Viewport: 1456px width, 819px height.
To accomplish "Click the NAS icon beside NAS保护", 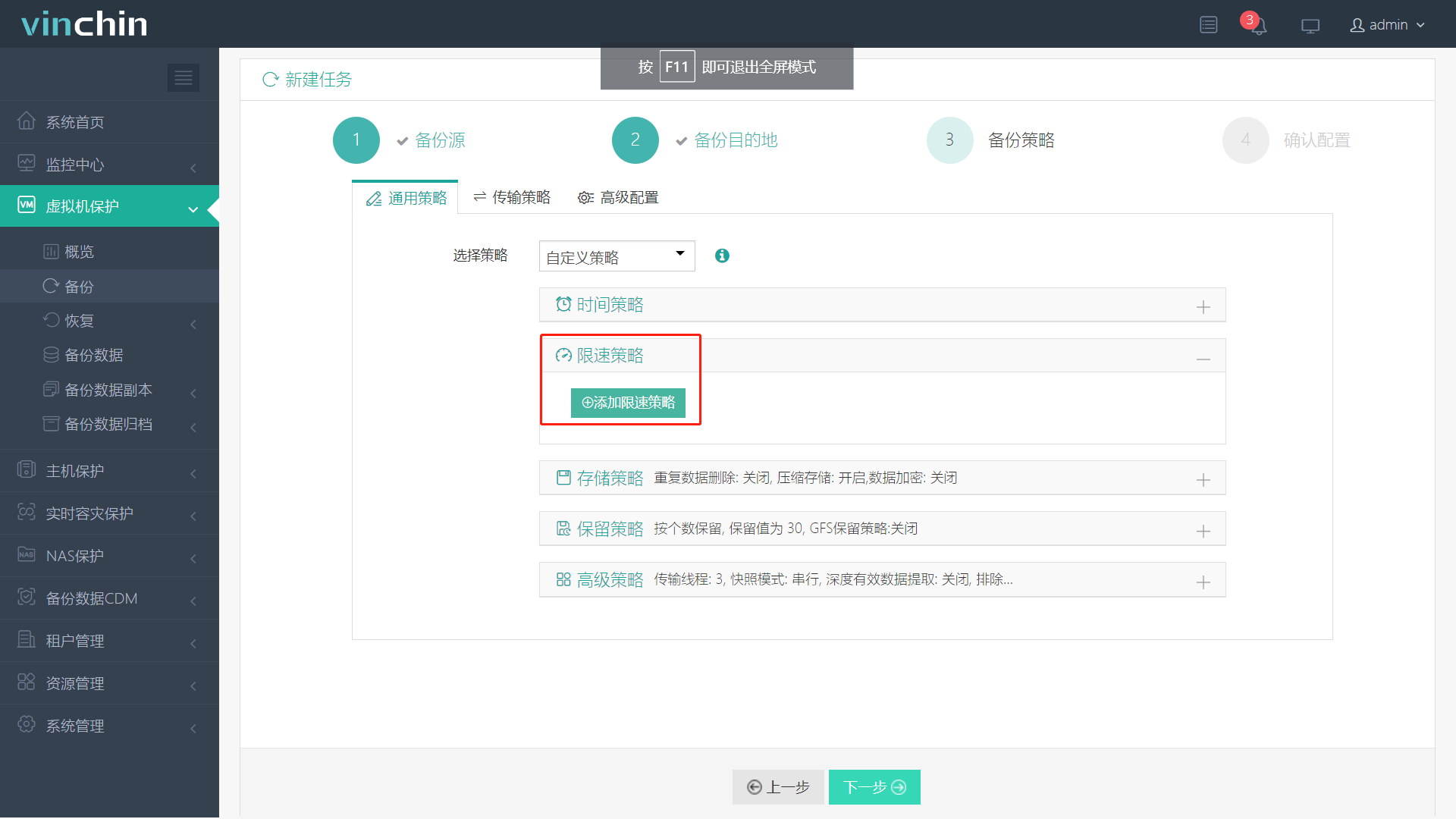I will [27, 554].
